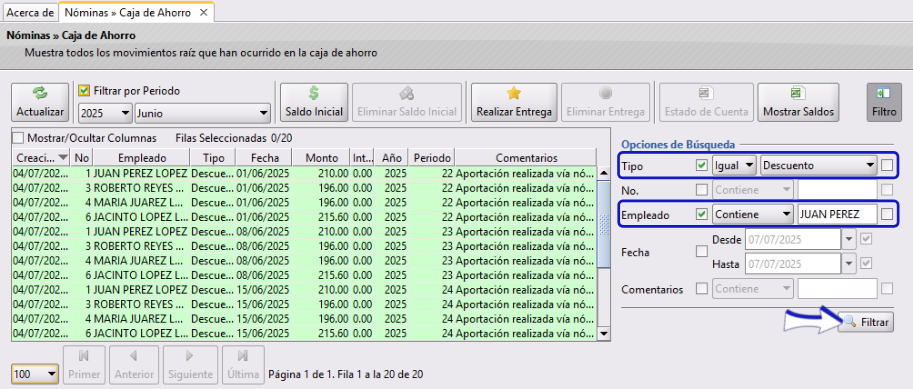Open the Desde date picker arrow
The image size is (913, 389).
pos(849,239)
